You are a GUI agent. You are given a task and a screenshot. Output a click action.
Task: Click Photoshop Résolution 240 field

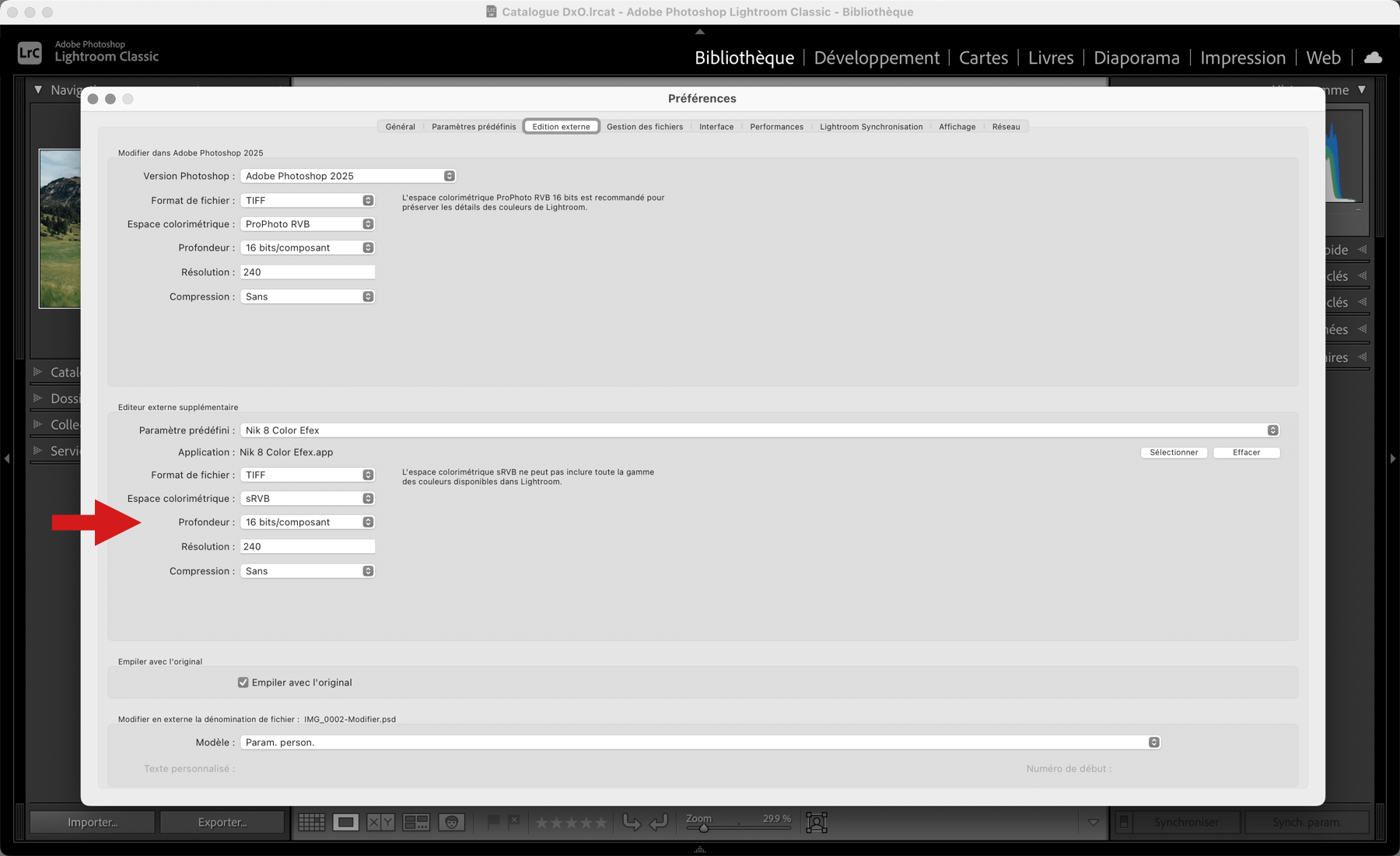click(307, 272)
